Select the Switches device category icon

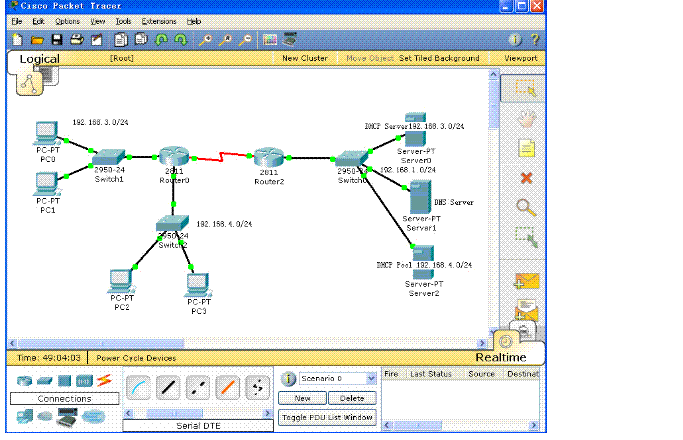[44, 381]
